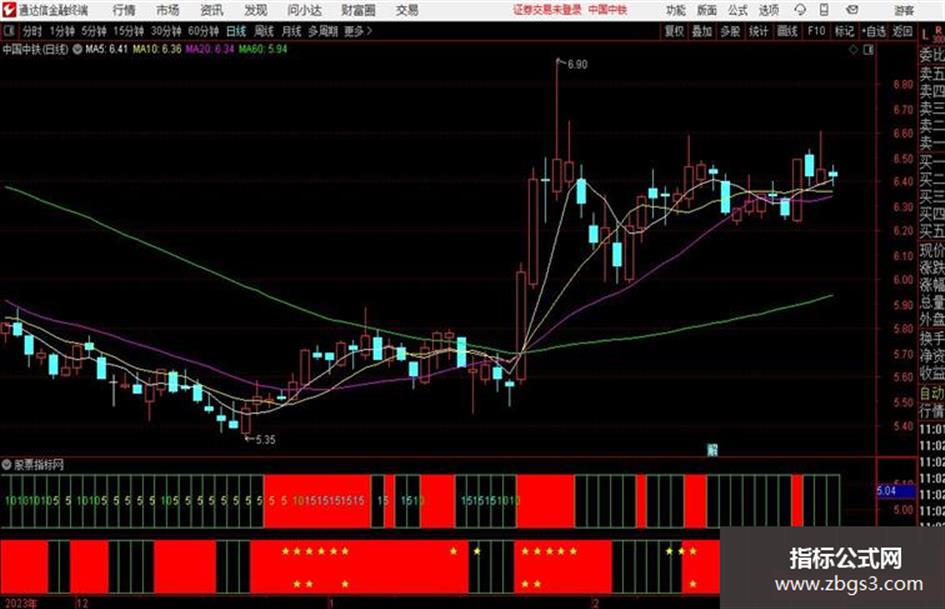
Task: Switch to 1分钟 period
Action: (x=61, y=31)
